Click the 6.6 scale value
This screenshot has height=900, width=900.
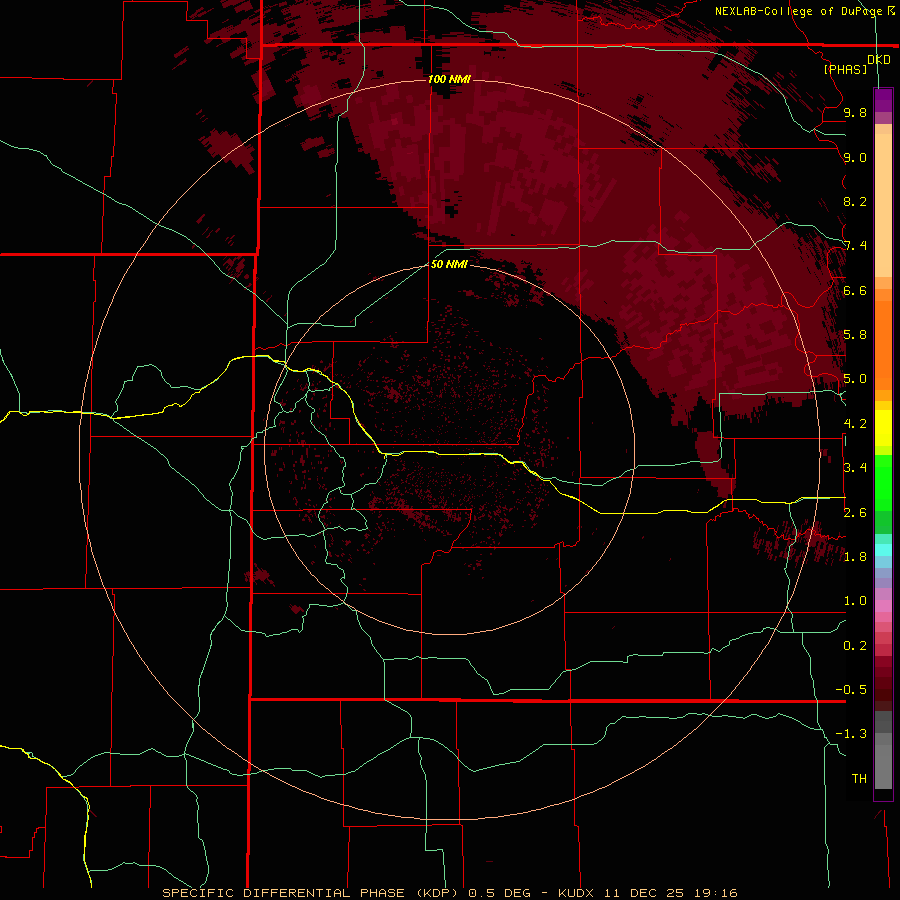point(855,290)
